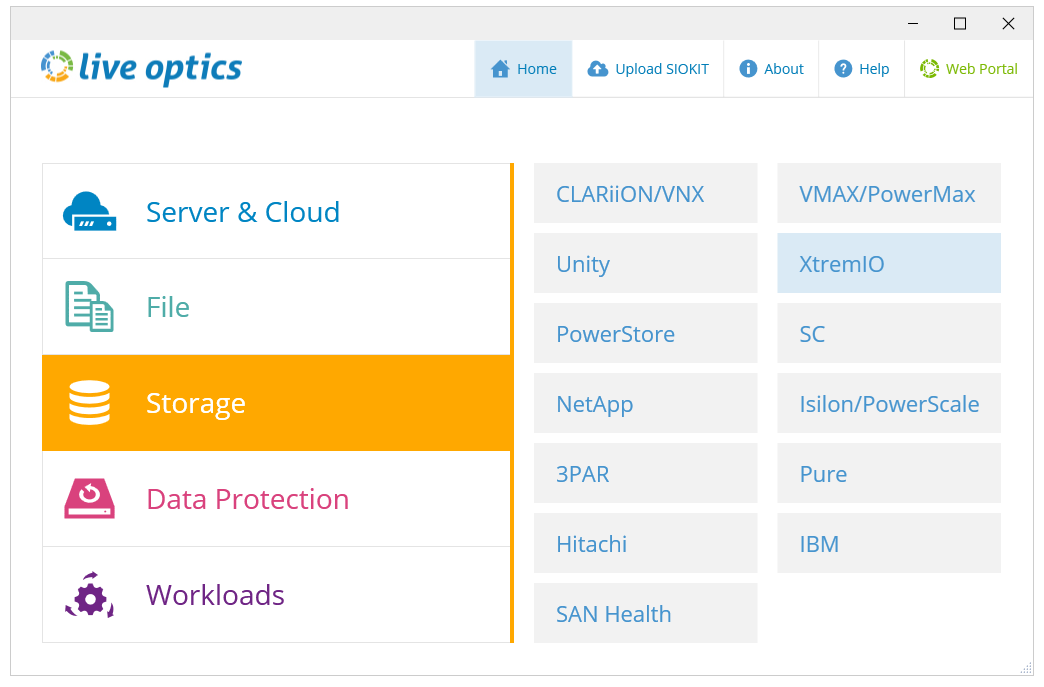
Task: Click the Home house icon
Action: click(x=500, y=69)
